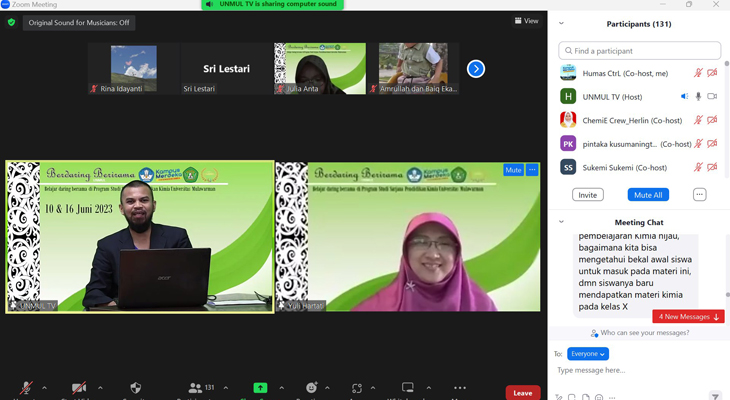Open More options in meeting toolbar
730x400 pixels.
[459, 388]
